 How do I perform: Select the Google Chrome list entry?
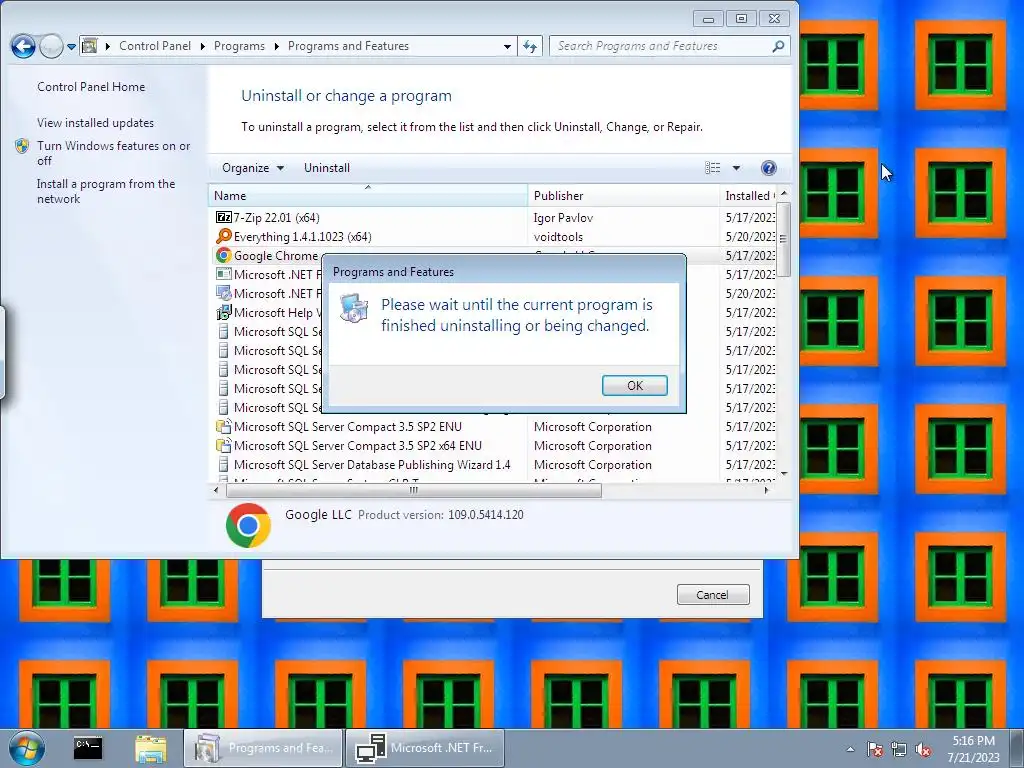pyautogui.click(x=494, y=255)
